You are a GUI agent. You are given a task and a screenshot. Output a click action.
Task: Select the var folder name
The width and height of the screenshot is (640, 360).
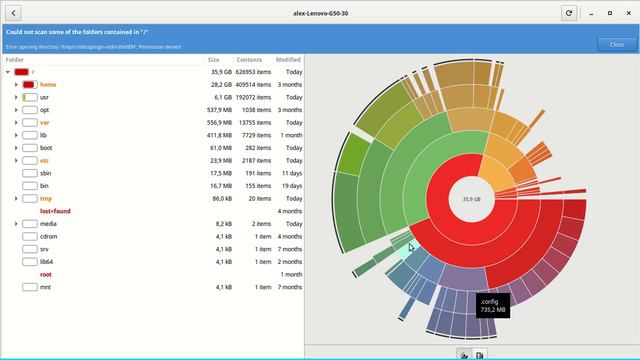click(x=44, y=122)
